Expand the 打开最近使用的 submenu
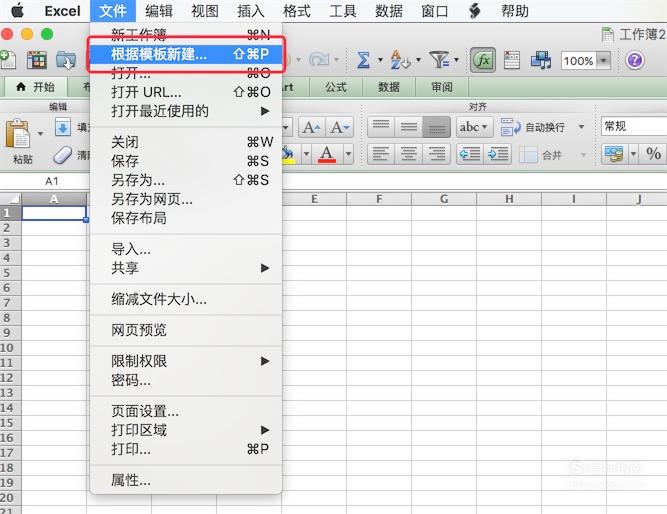 point(186,111)
